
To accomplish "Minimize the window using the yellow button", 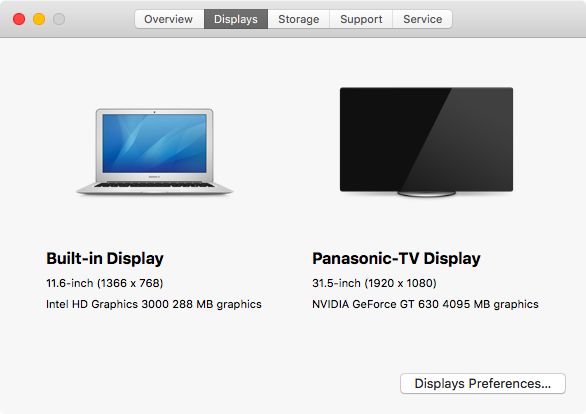I will (39, 19).
